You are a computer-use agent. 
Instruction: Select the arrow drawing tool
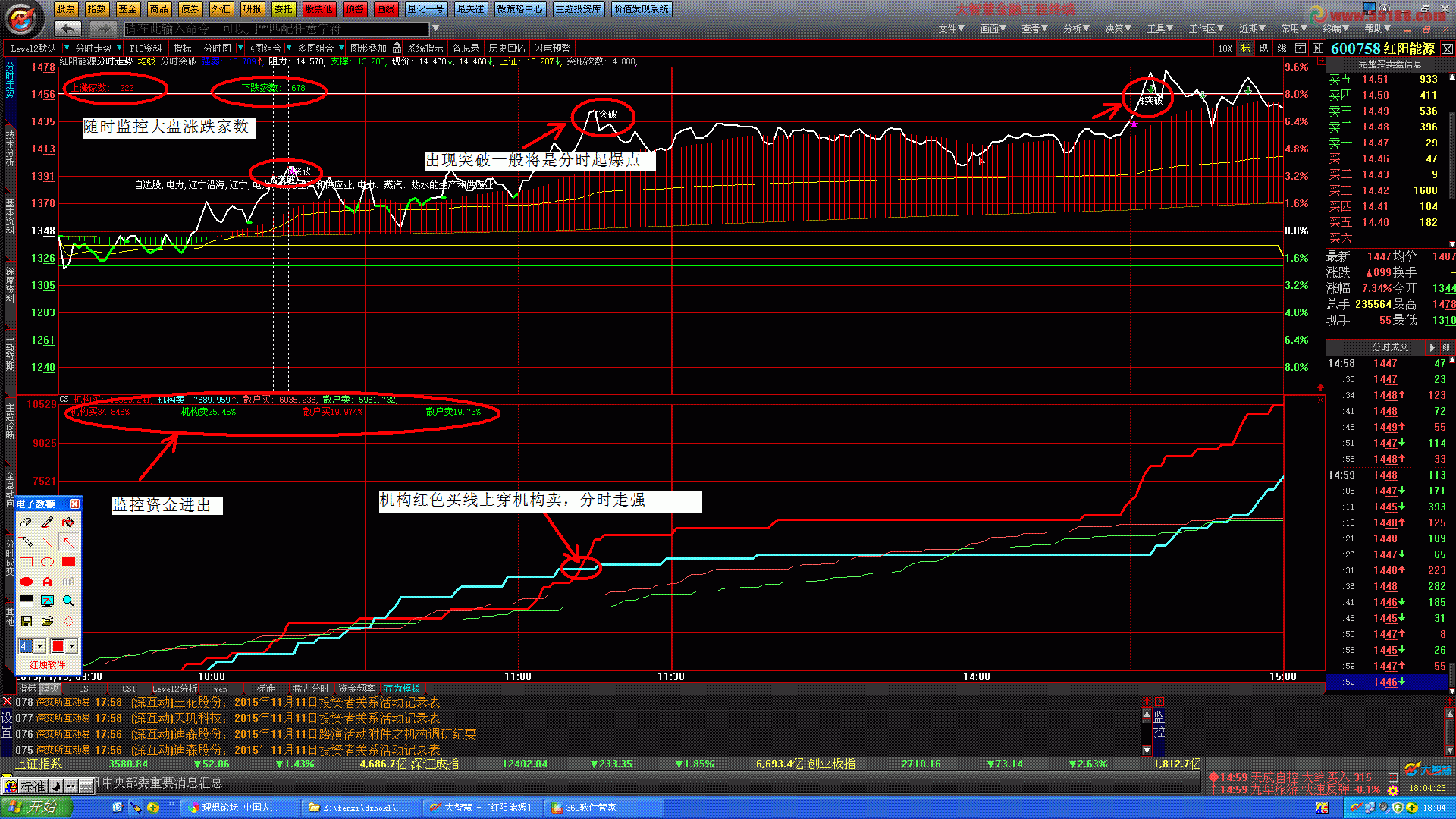pos(68,542)
